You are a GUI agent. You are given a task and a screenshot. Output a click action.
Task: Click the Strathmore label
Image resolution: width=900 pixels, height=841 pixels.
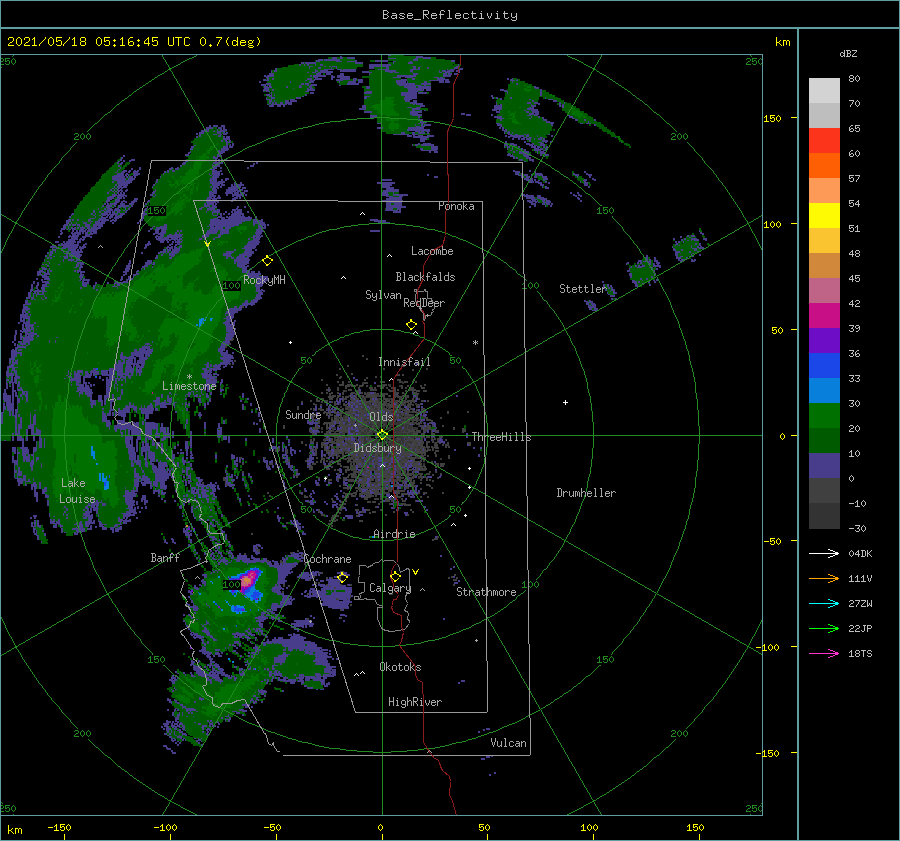tap(486, 592)
